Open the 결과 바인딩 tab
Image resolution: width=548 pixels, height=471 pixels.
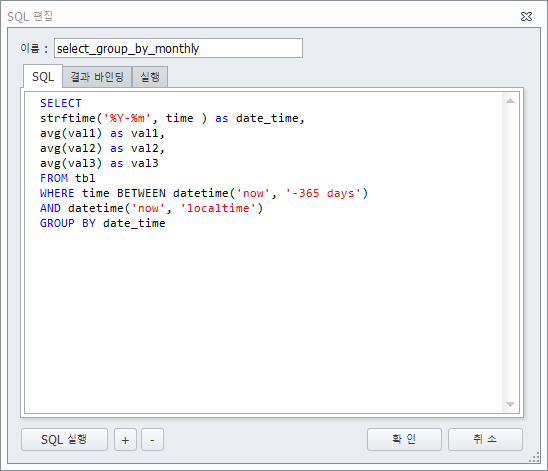[x=97, y=77]
